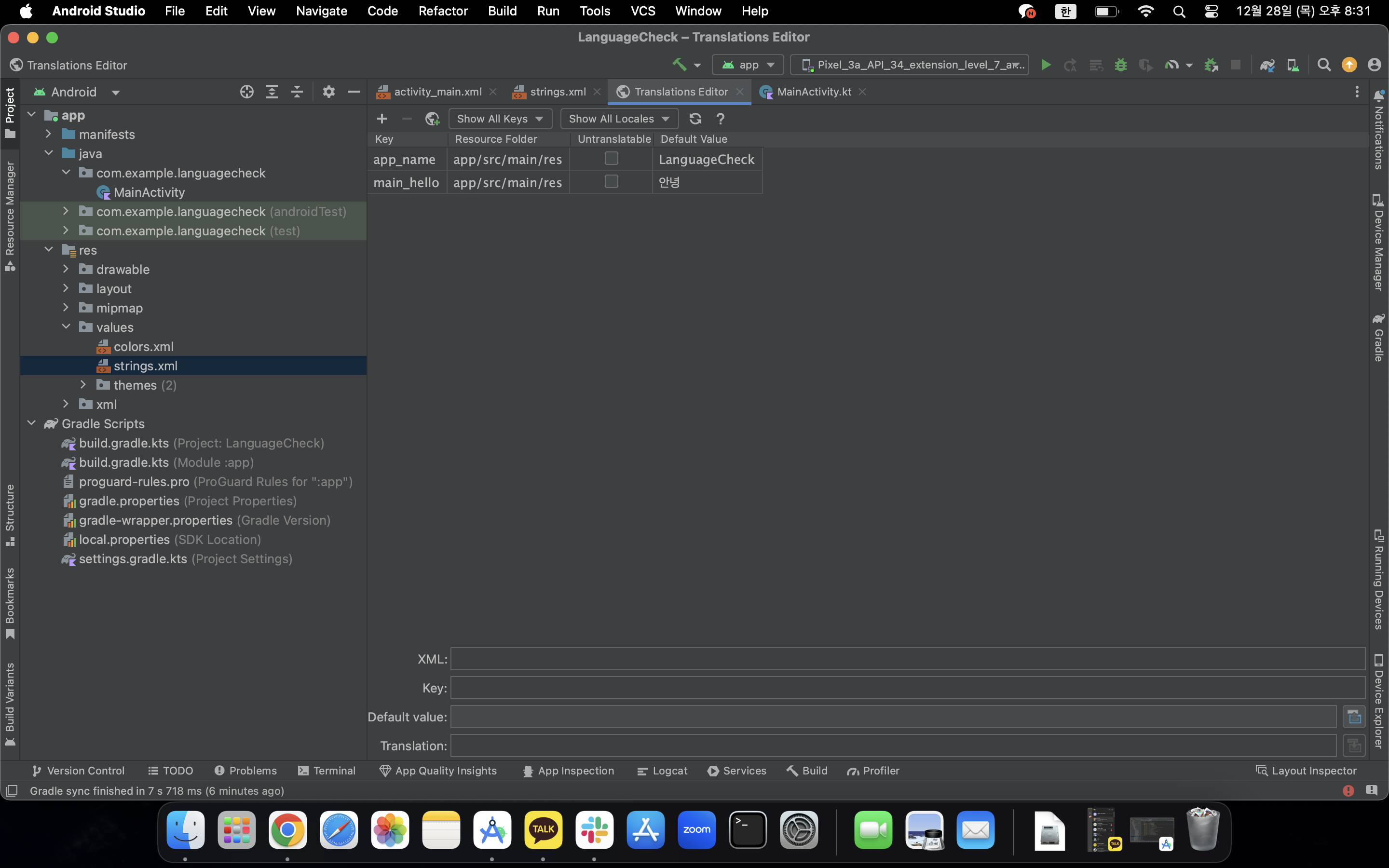Screen dimensions: 1389x868
Task: Open the Logcat tool window
Action: [662, 771]
